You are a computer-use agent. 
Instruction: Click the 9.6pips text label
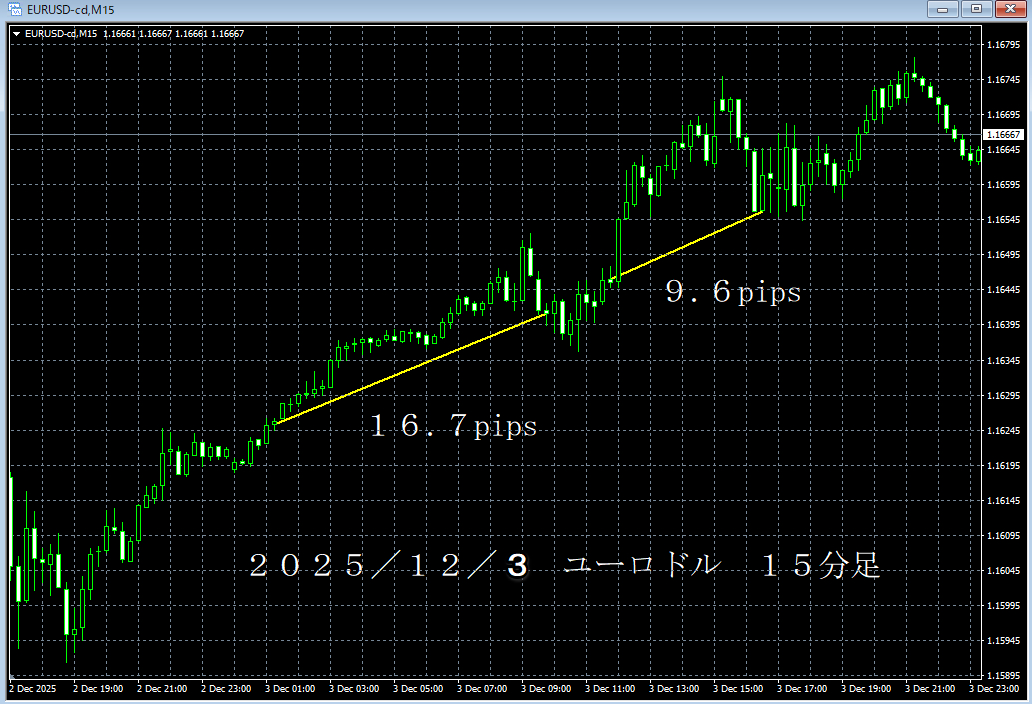[x=733, y=291]
